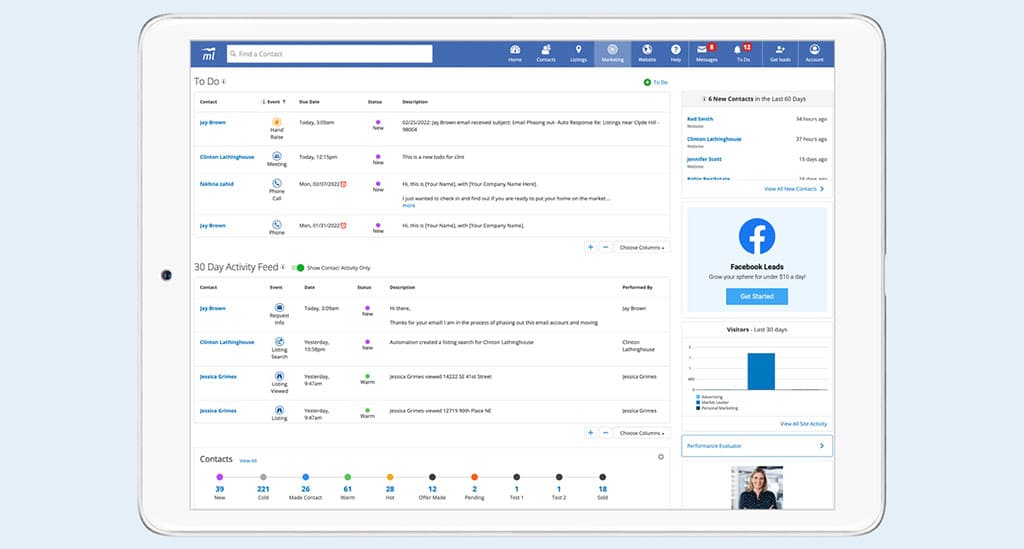
Task: Open Jennifer Scott in New Contacts list
Action: coord(704,159)
